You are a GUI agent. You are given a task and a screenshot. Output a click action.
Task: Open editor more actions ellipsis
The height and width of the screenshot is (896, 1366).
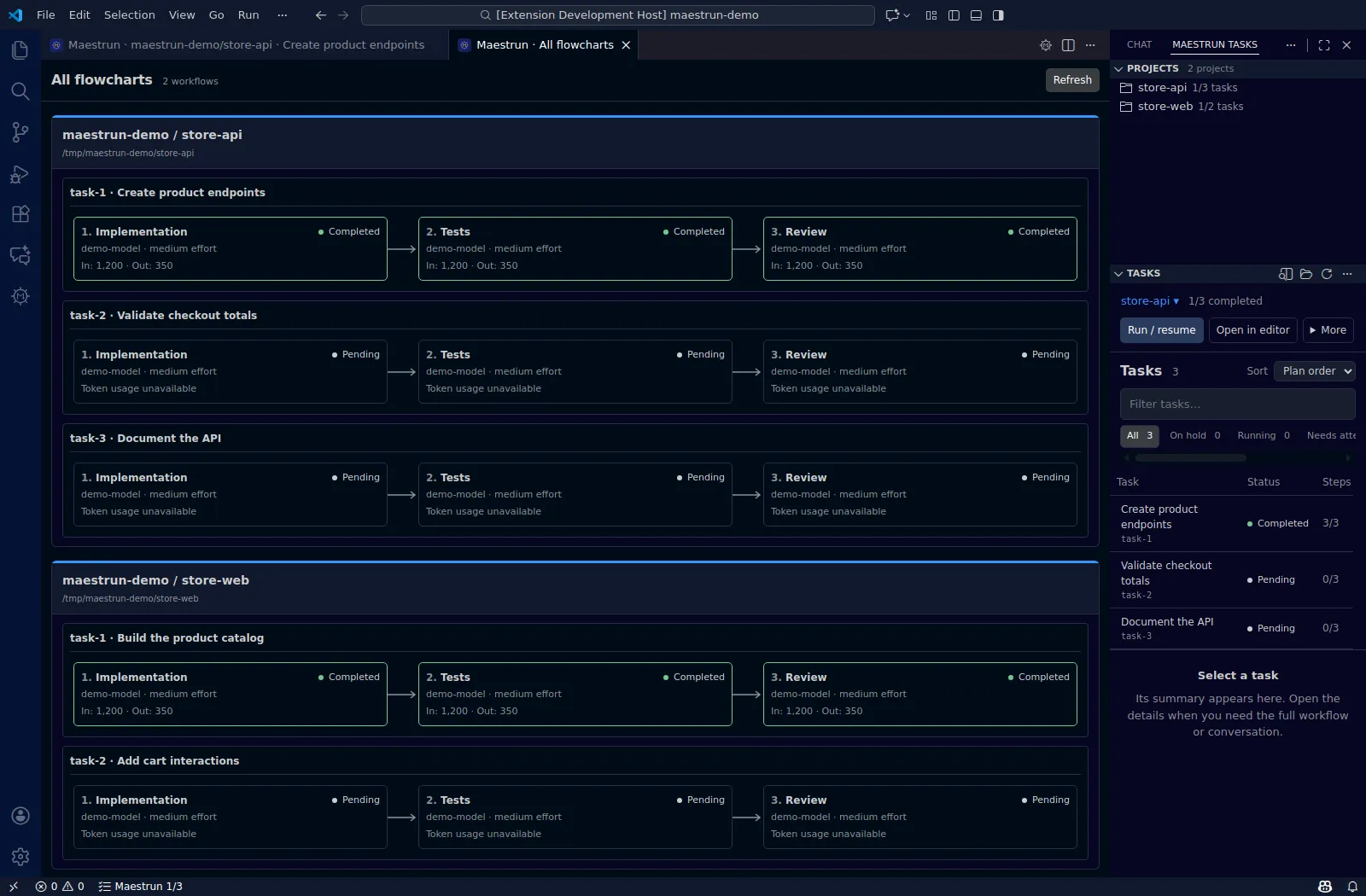click(x=1090, y=45)
